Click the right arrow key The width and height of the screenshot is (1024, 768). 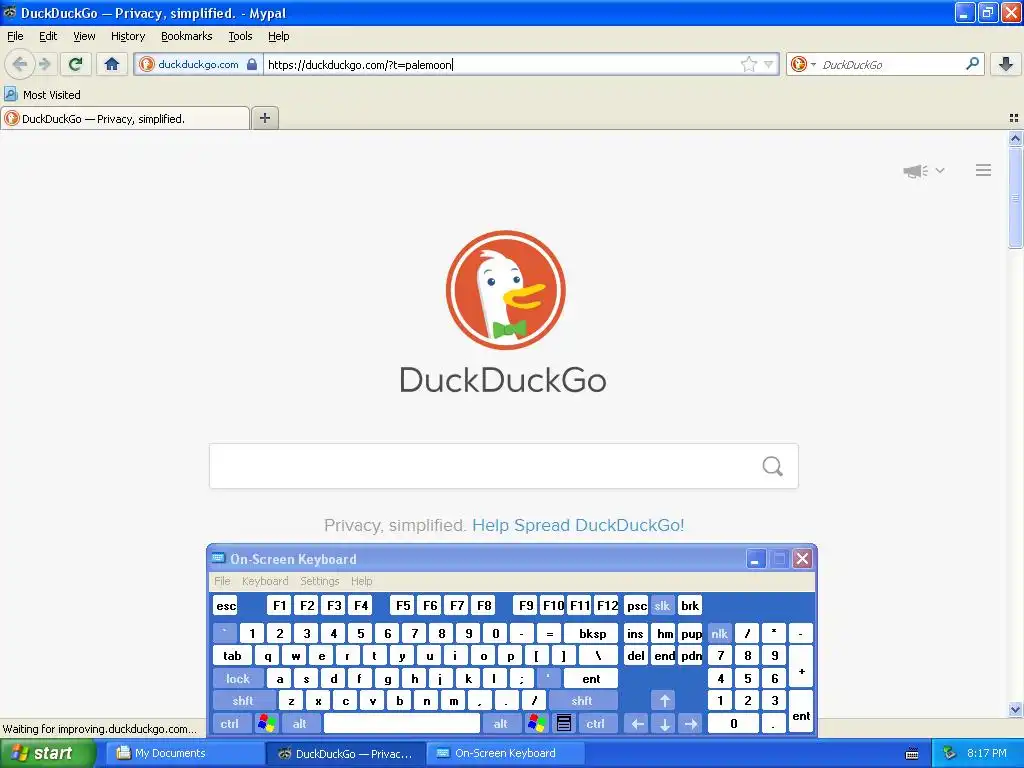click(x=691, y=724)
